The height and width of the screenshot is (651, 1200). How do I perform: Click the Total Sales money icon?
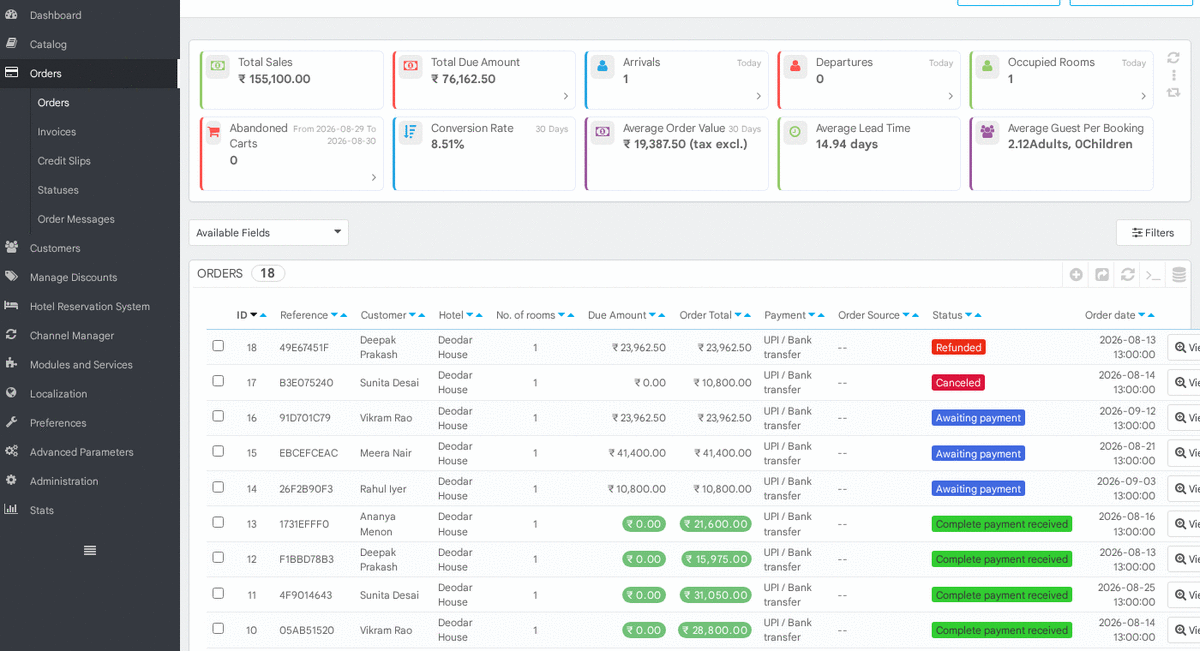(x=217, y=66)
